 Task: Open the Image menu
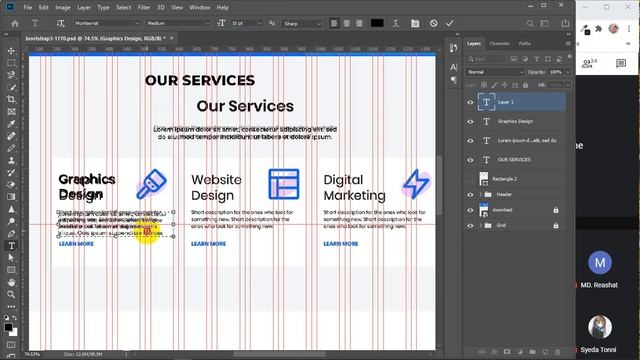(x=62, y=7)
